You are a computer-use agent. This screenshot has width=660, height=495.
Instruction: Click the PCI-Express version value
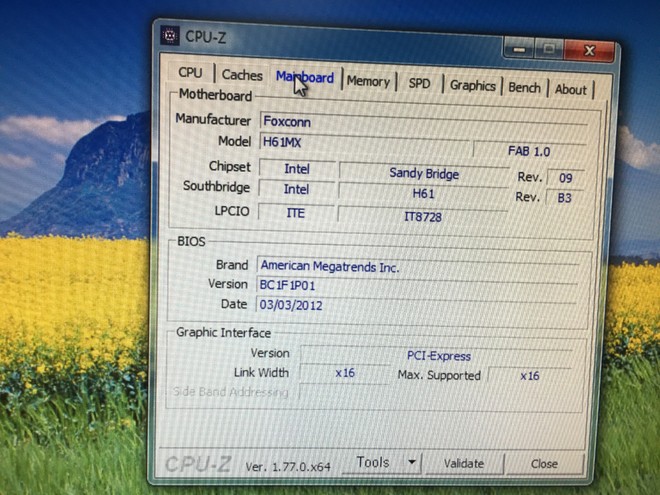tap(438, 356)
